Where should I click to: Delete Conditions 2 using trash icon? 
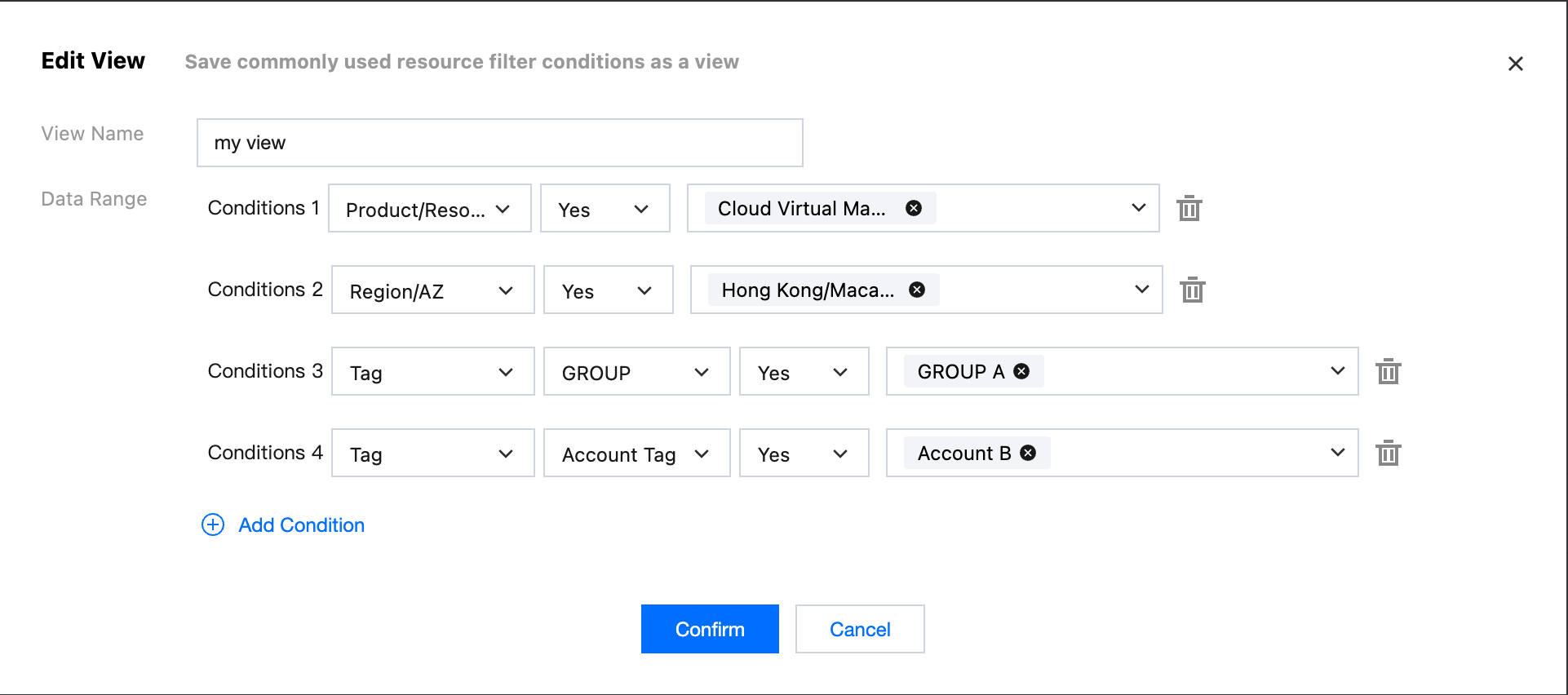pyautogui.click(x=1192, y=290)
